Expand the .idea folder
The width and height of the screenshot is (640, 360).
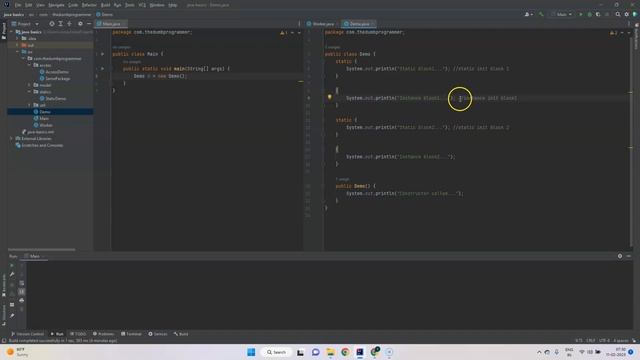(18, 38)
